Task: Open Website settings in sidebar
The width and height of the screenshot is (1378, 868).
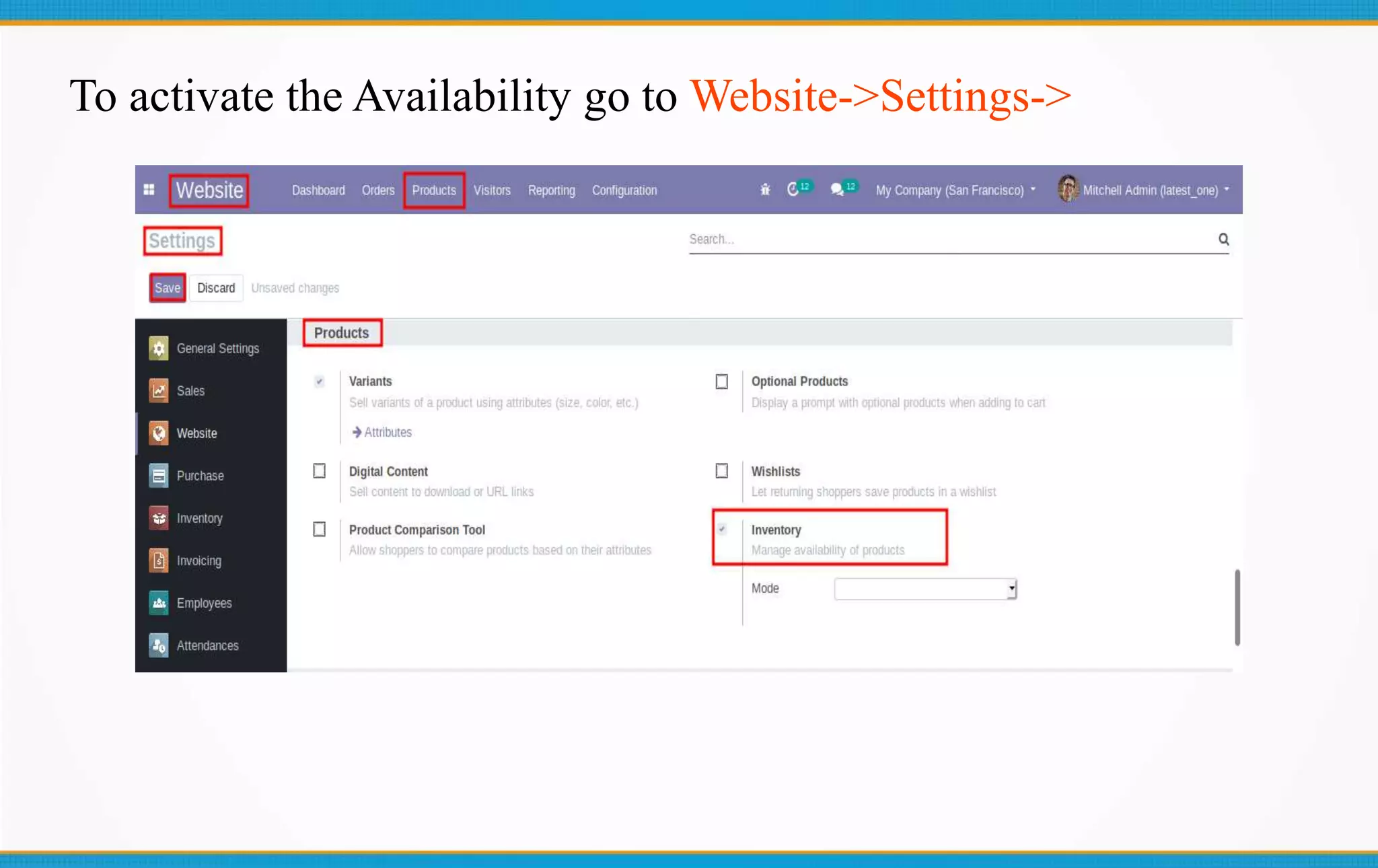Action: coord(196,433)
